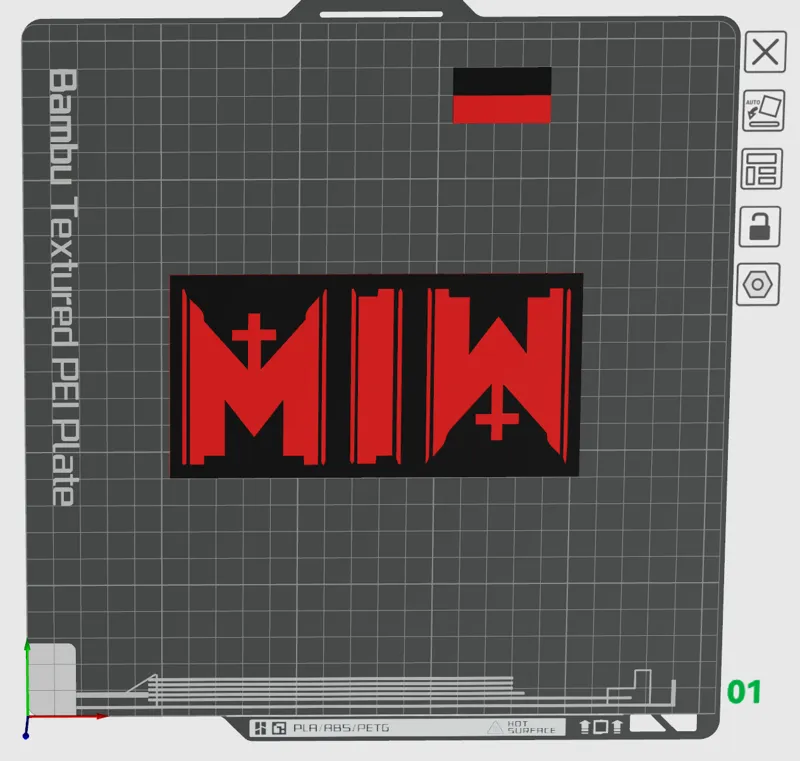Arrange objects on the plate with the layout icon
The width and height of the screenshot is (800, 761).
coord(761,169)
